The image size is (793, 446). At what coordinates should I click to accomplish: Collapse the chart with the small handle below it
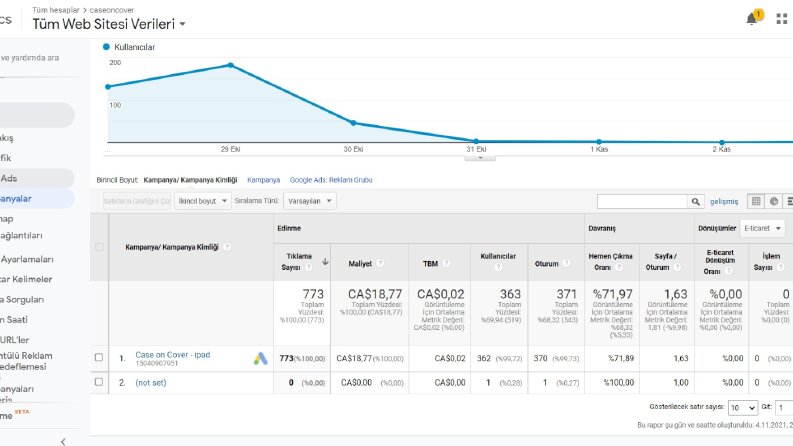(480, 158)
